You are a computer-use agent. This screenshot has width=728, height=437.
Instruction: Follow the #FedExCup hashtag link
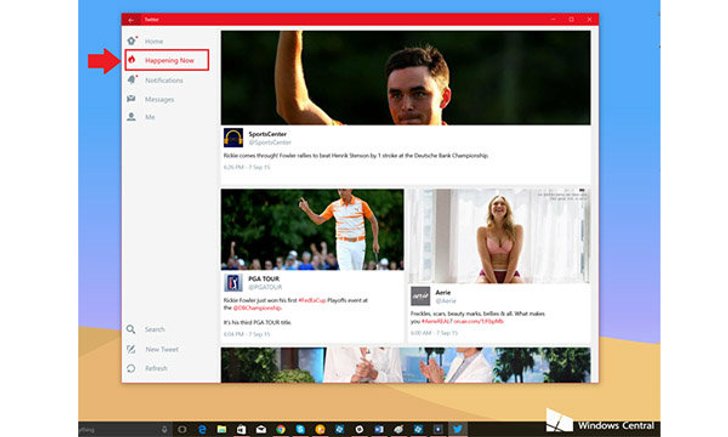(312, 300)
